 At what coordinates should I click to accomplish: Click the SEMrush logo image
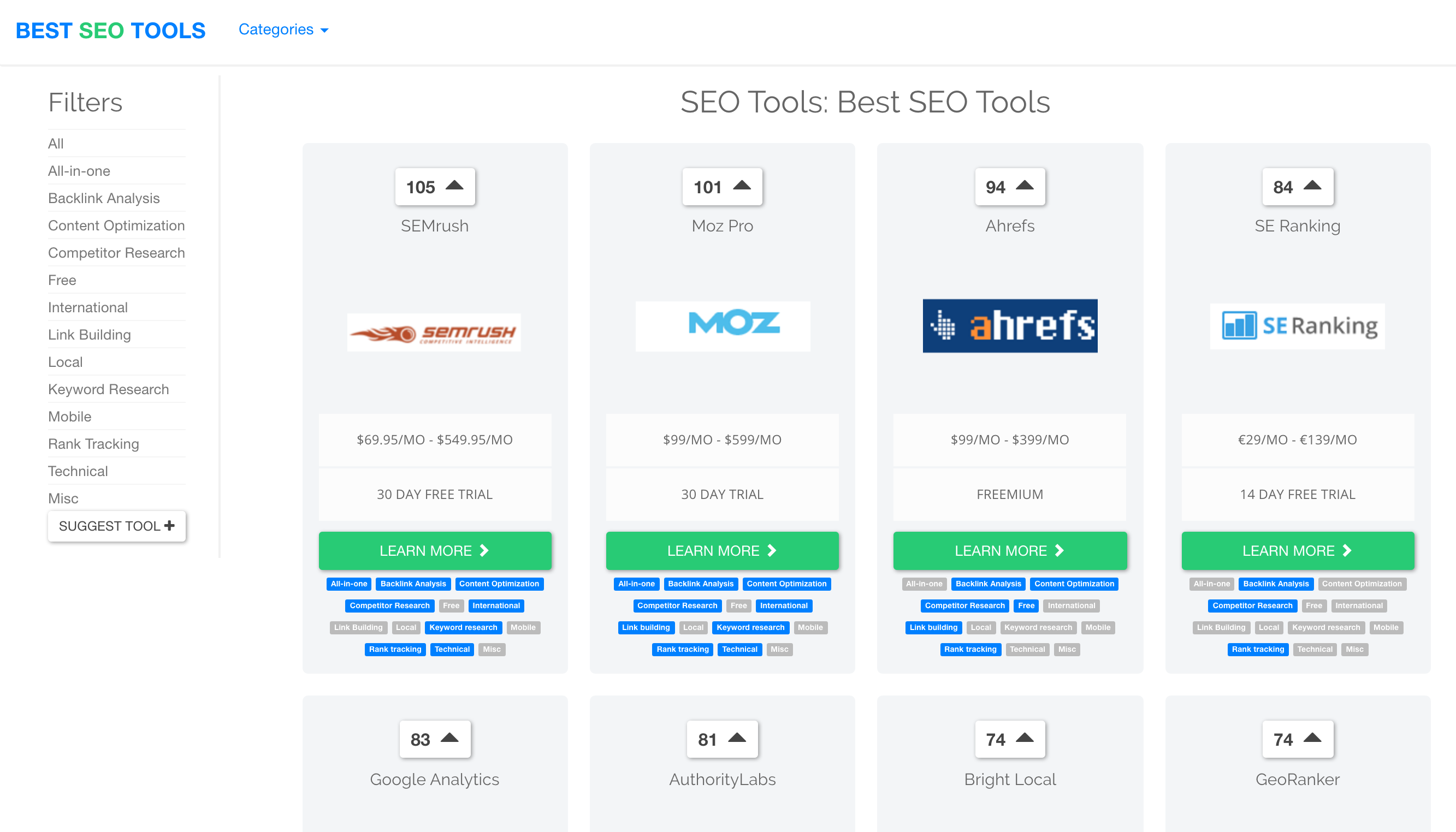(x=435, y=332)
